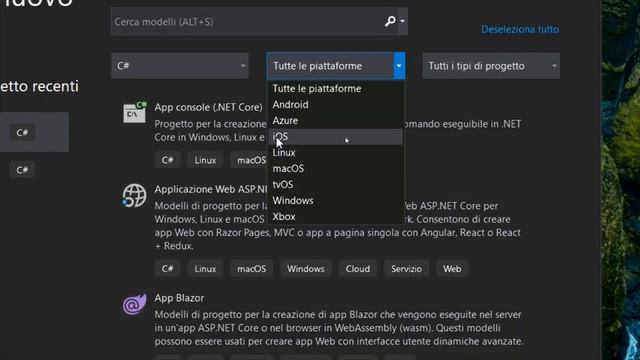The image size is (640, 360).
Task: Select Linux in the platform list
Action: 335,153
